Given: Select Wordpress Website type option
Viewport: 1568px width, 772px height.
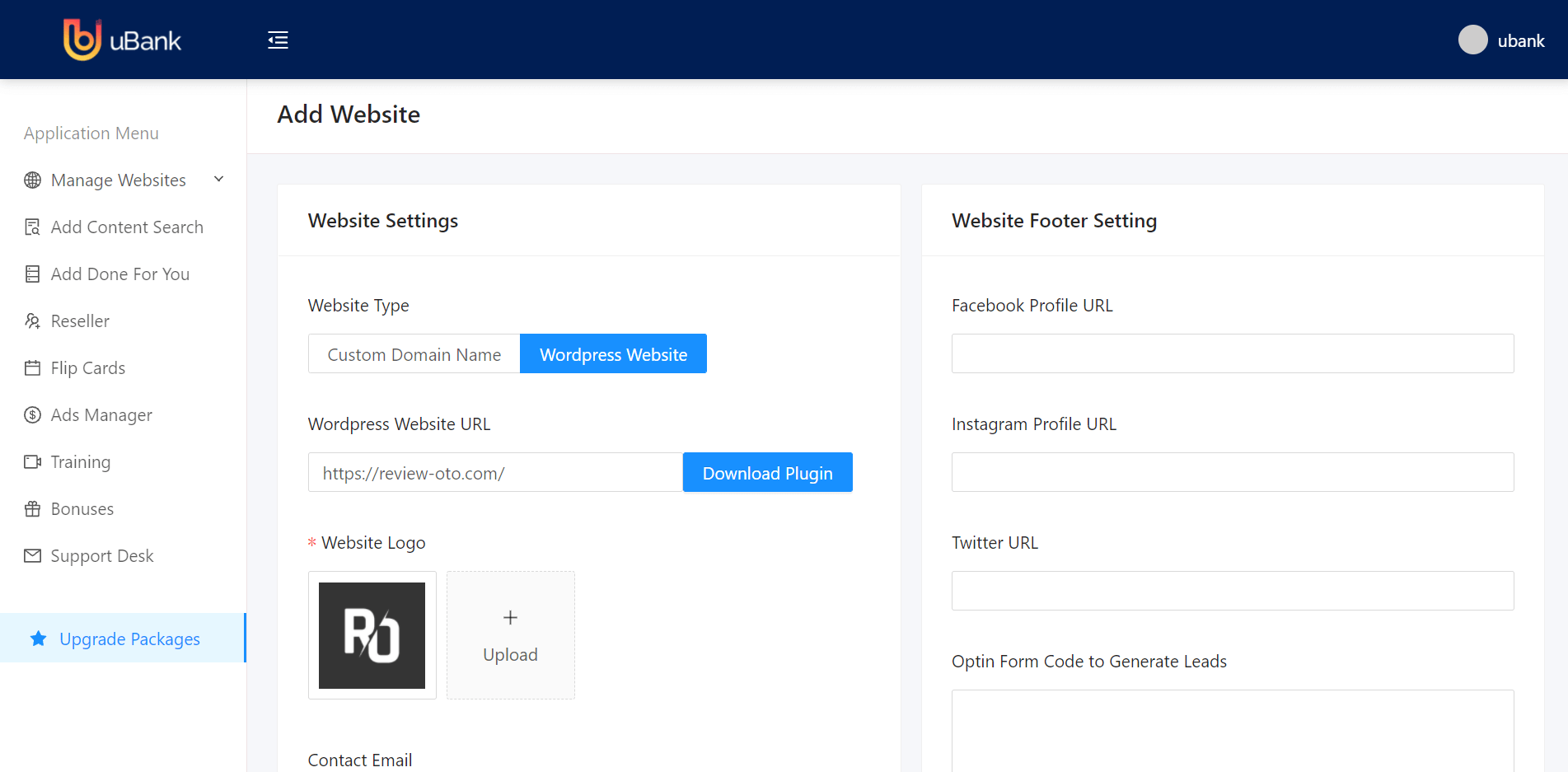Looking at the screenshot, I should [613, 354].
